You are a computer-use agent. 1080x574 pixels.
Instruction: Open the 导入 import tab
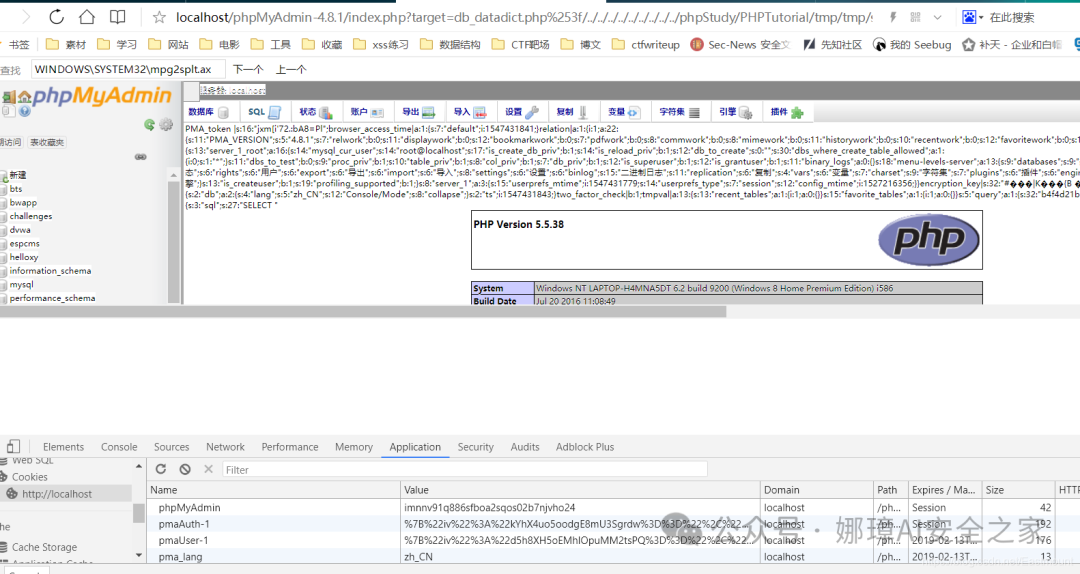[x=470, y=112]
